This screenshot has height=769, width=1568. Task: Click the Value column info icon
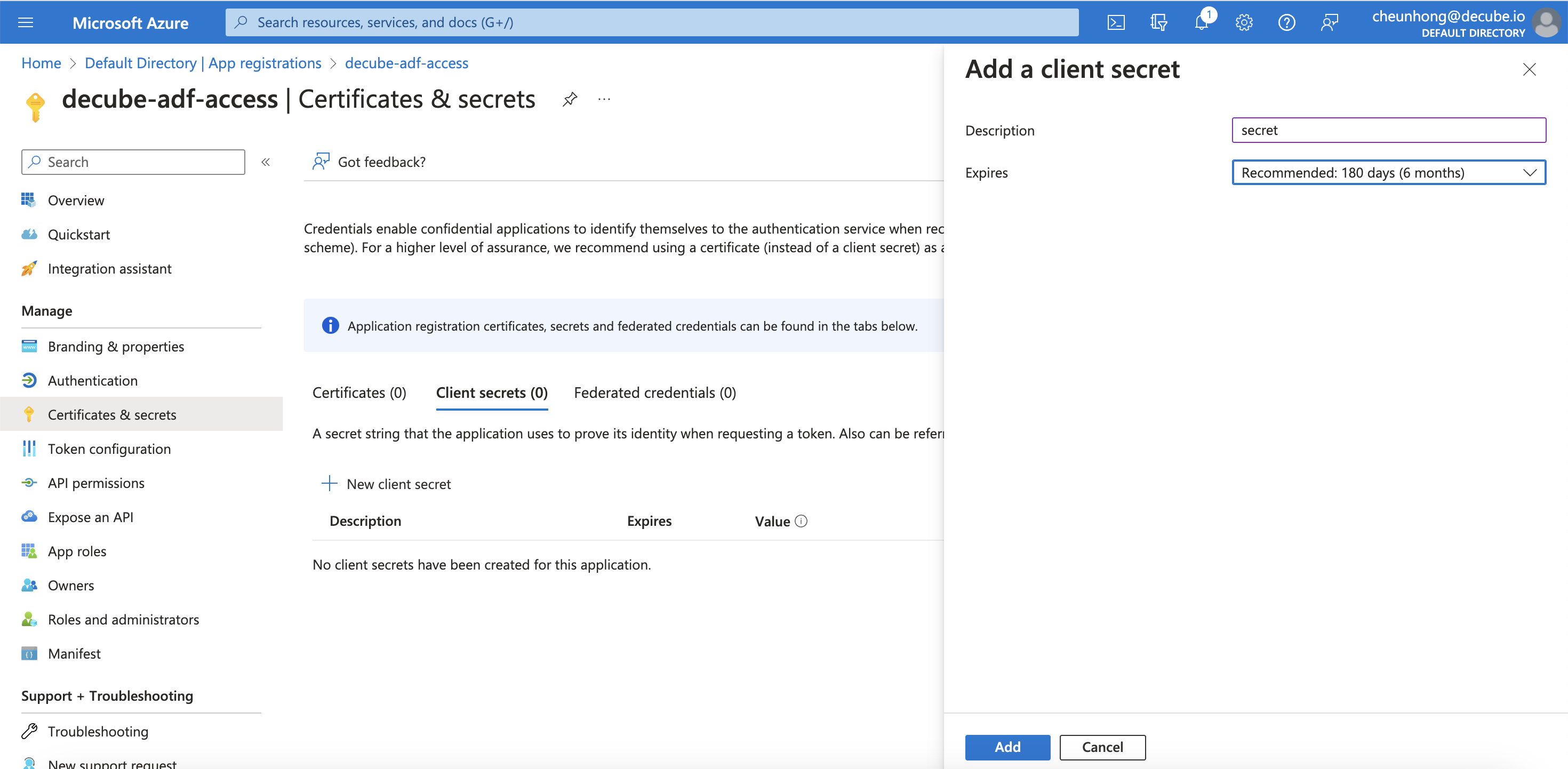coord(801,521)
